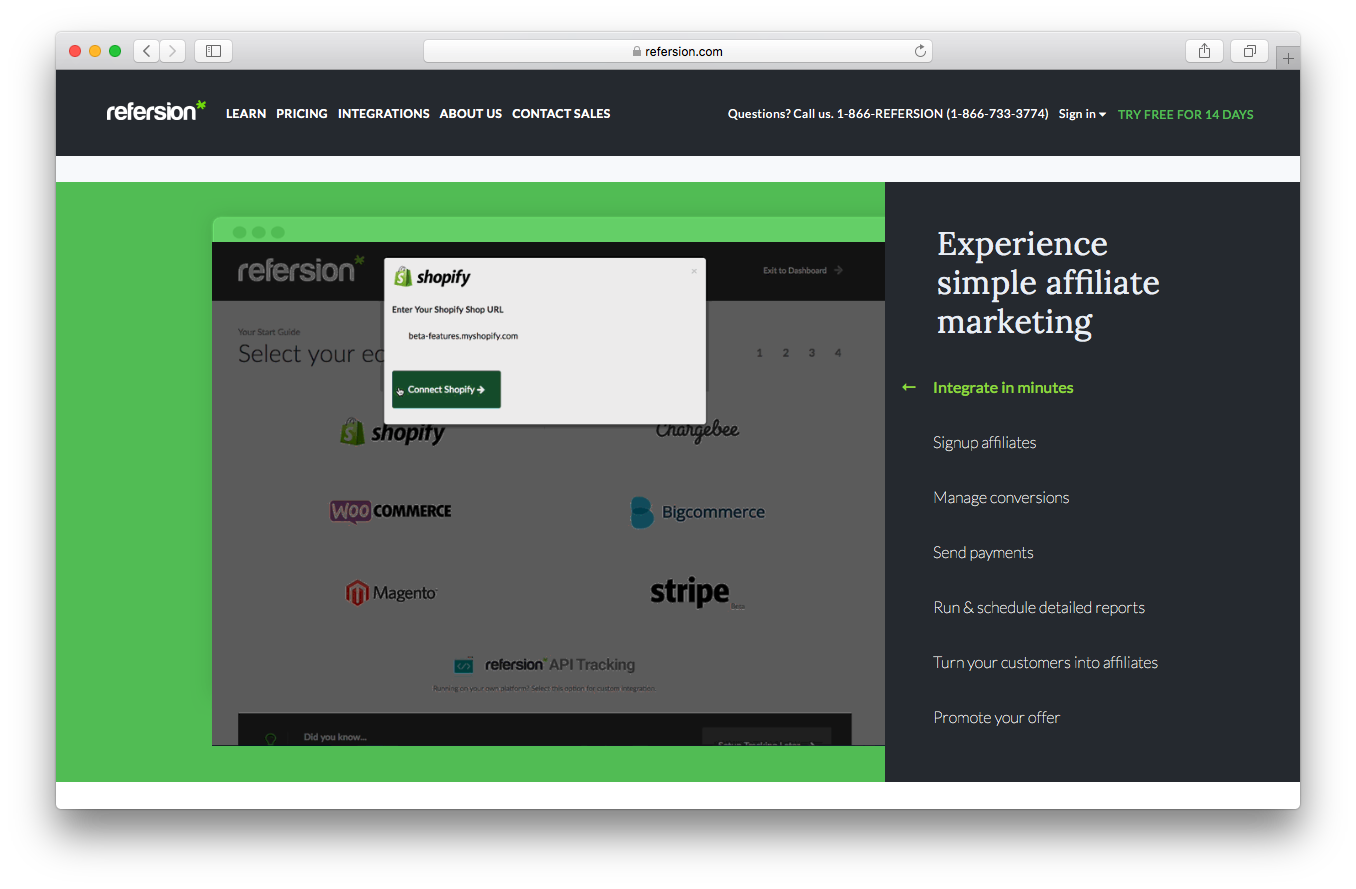This screenshot has height=889, width=1356.
Task: Click TRY FREE FOR 14 DAYS
Action: 1185,114
